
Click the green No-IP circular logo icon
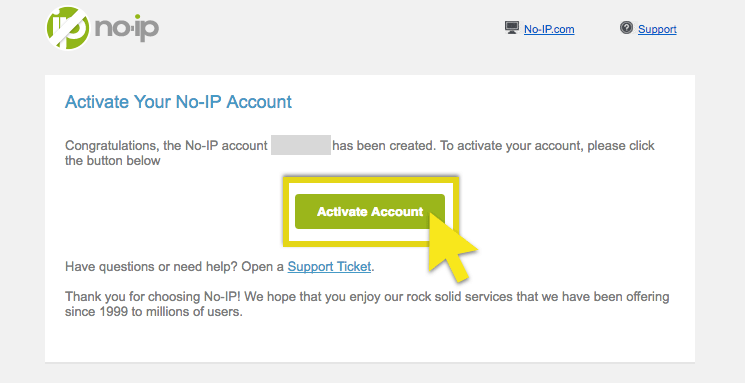[67, 28]
